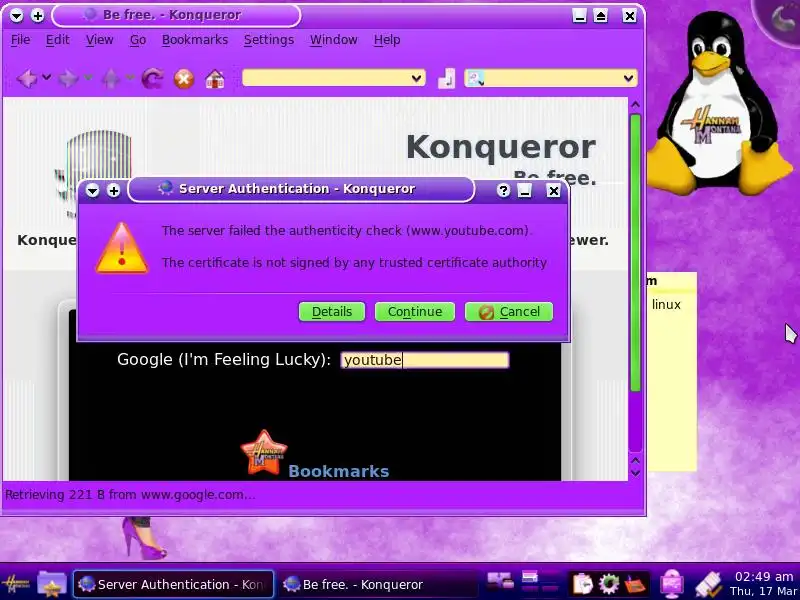Click Continue in Server Authentication dialog
The image size is (800, 600).
tap(415, 312)
